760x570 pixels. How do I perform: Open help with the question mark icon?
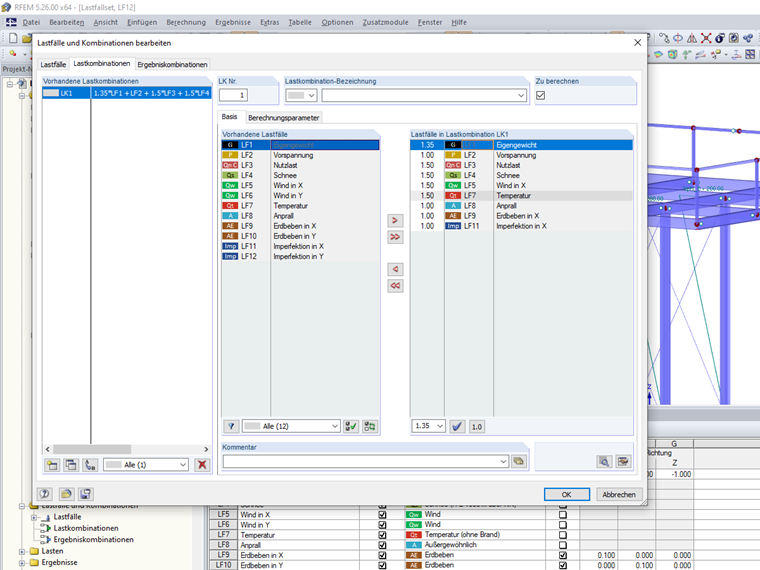click(45, 494)
